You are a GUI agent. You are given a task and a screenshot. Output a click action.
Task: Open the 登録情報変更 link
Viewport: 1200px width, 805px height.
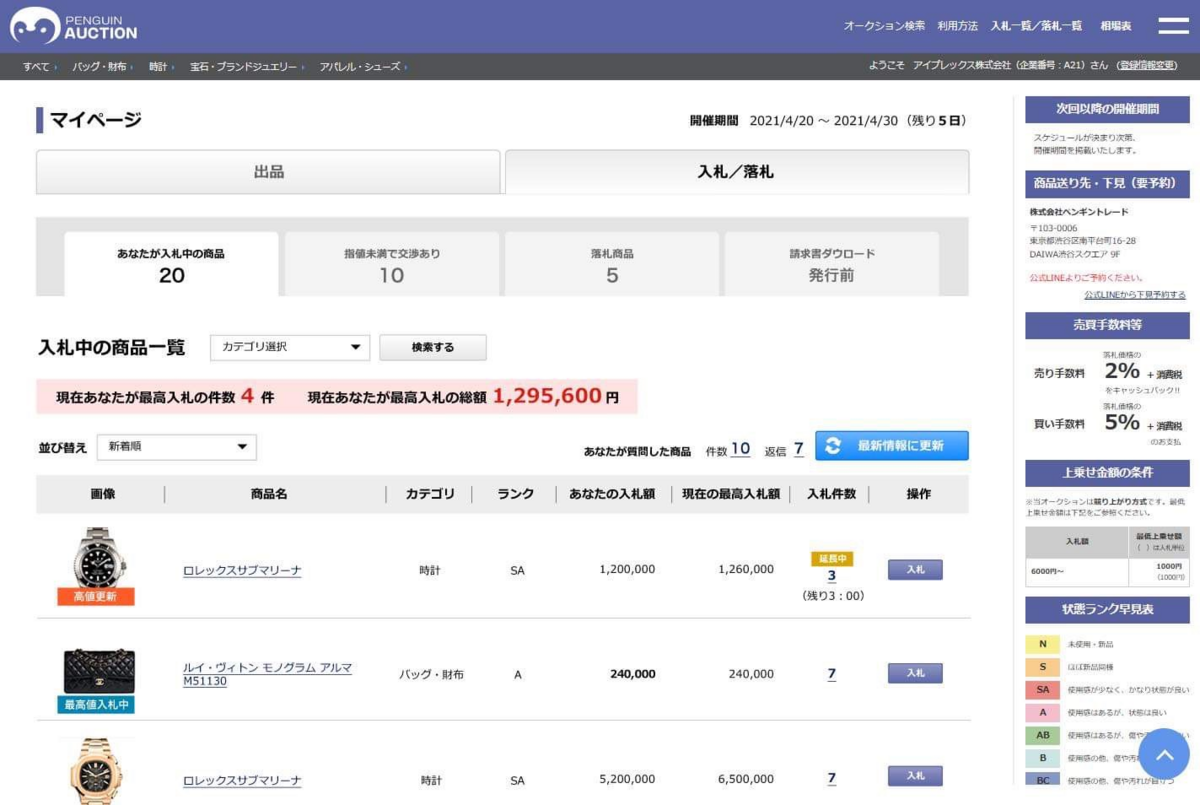tap(1148, 66)
